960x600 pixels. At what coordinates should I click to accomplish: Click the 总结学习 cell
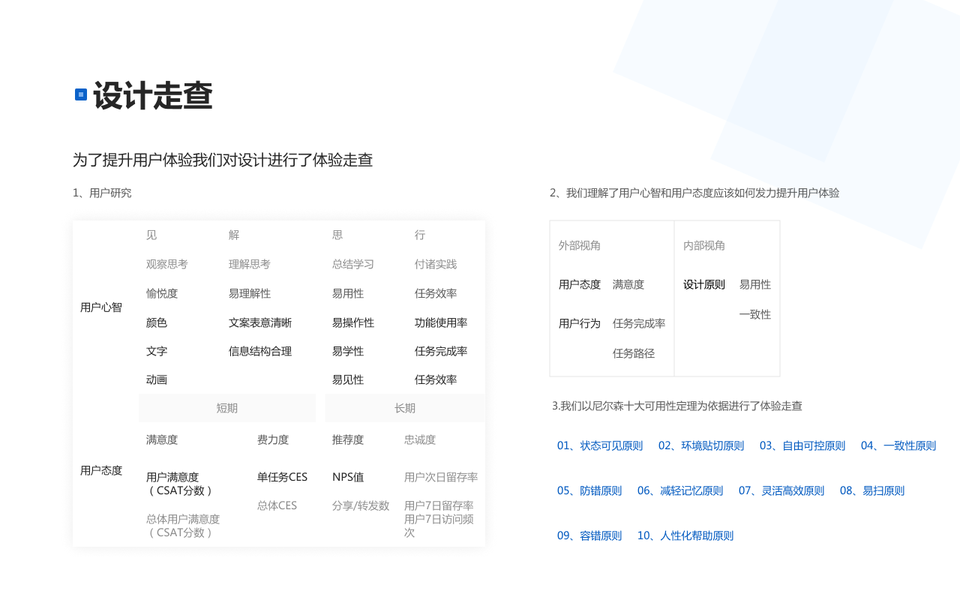[353, 264]
